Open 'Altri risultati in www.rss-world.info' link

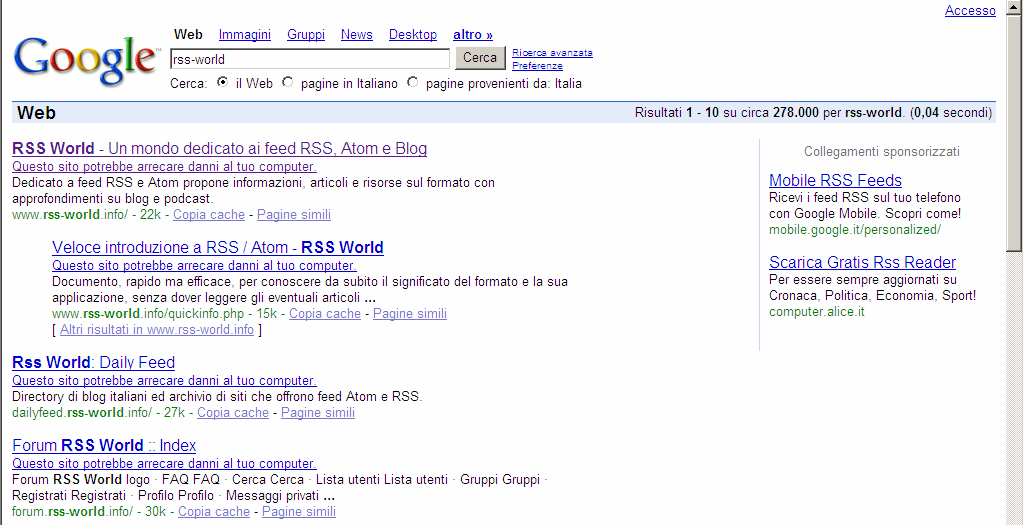(x=157, y=330)
